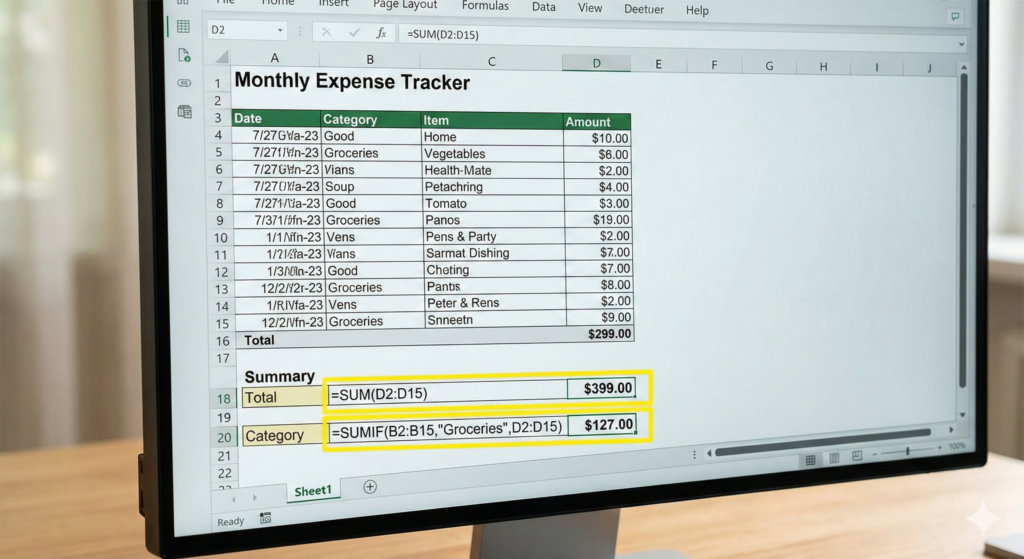Open the Help ribbon tab
This screenshot has height=559, width=1024.
(x=697, y=10)
